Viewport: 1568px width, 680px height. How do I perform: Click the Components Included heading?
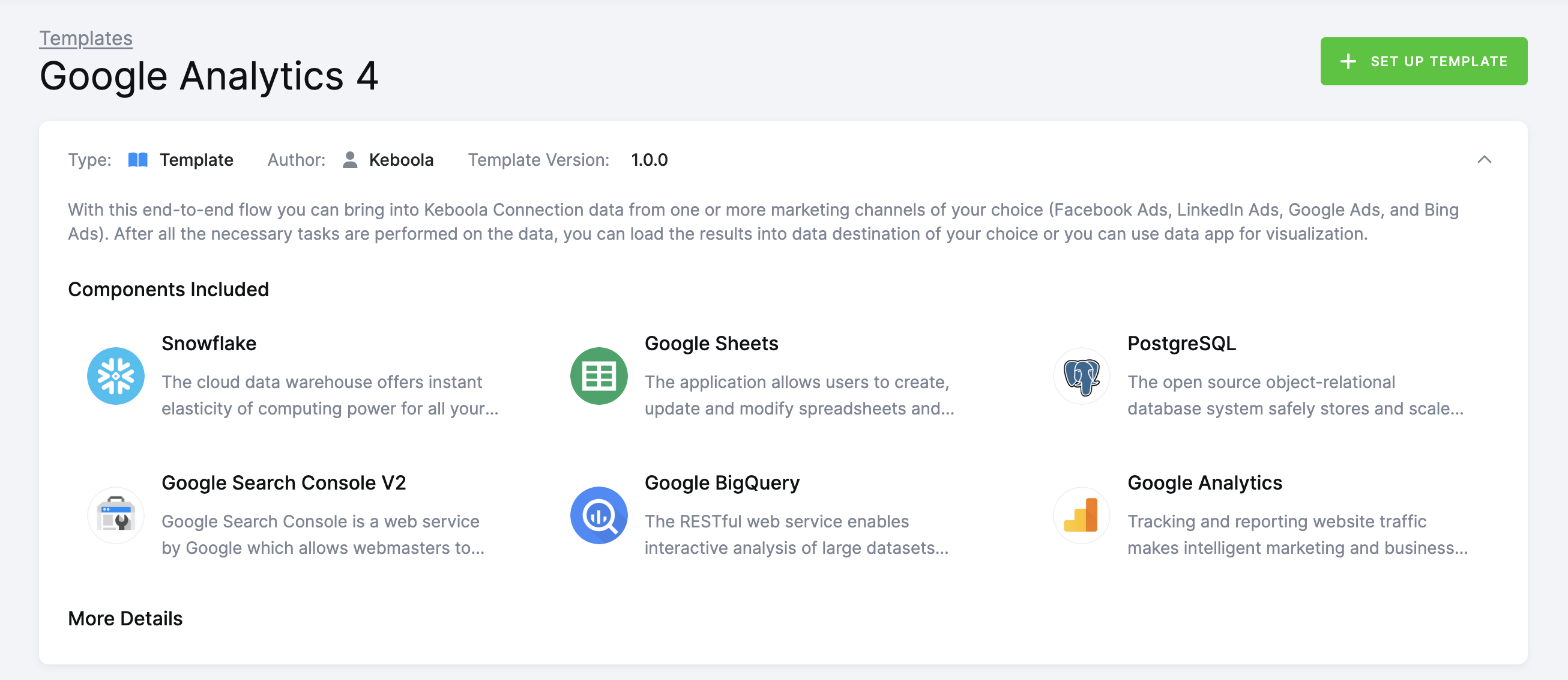pos(168,289)
